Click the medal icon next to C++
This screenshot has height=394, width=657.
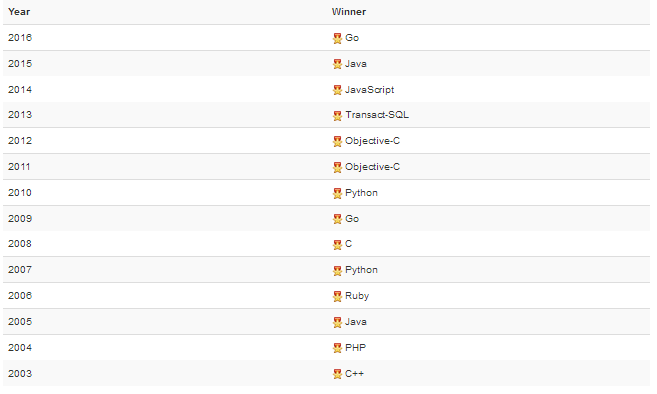pos(337,374)
